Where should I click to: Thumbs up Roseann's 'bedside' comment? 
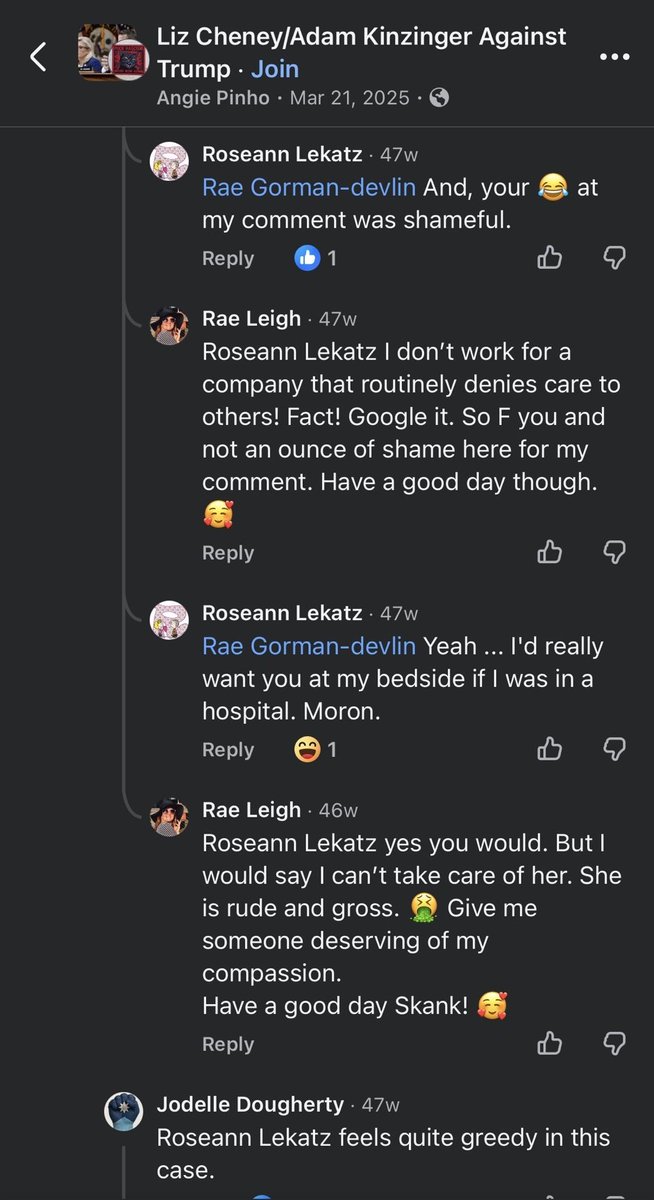coord(550,749)
